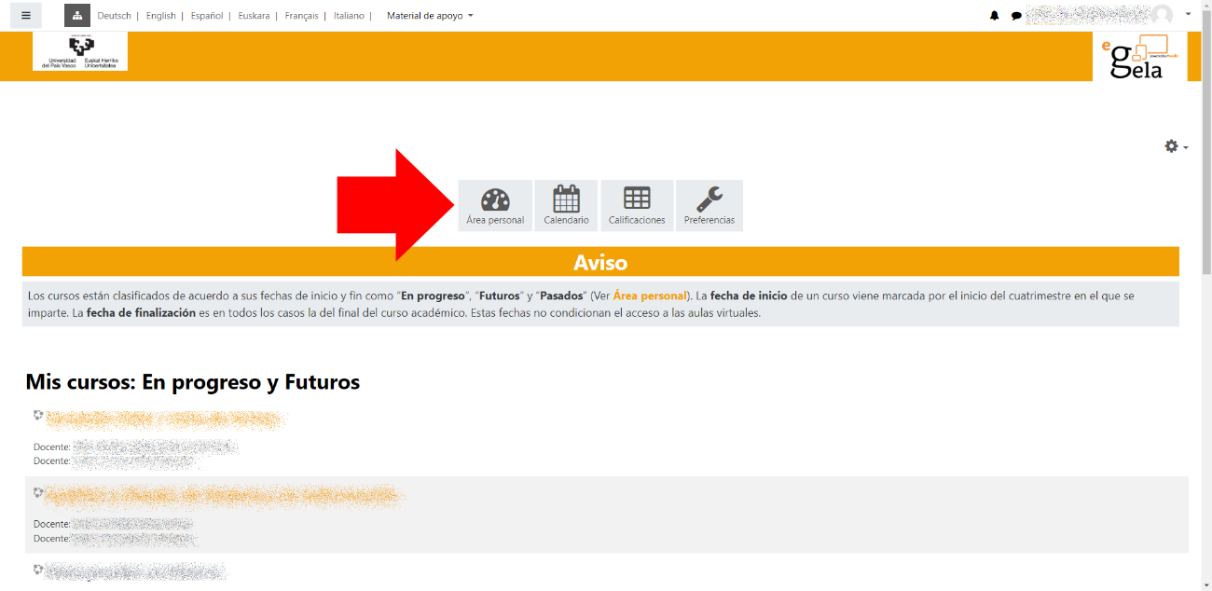This screenshot has height=591, width=1212.
Task: Switch language to Euskara
Action: pos(254,16)
